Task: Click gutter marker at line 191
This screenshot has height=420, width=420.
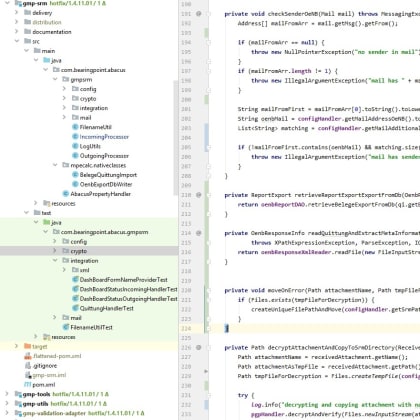Action: click(199, 14)
